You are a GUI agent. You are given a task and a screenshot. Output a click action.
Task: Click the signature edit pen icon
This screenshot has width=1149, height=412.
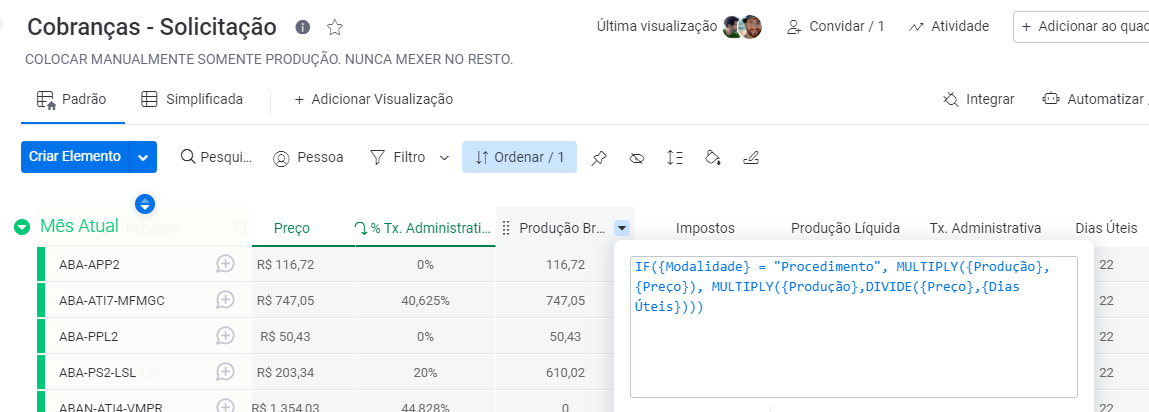(x=751, y=157)
